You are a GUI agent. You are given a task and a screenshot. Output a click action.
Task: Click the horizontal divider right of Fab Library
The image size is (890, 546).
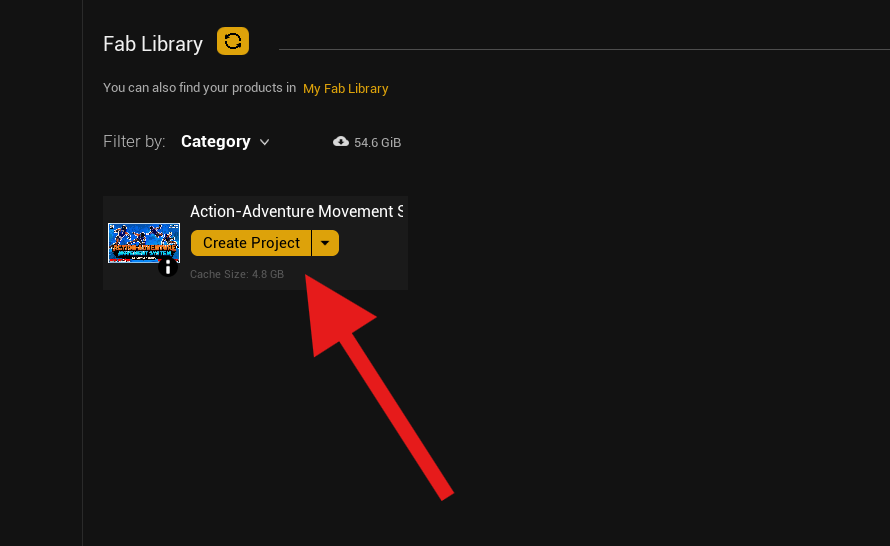click(x=580, y=49)
